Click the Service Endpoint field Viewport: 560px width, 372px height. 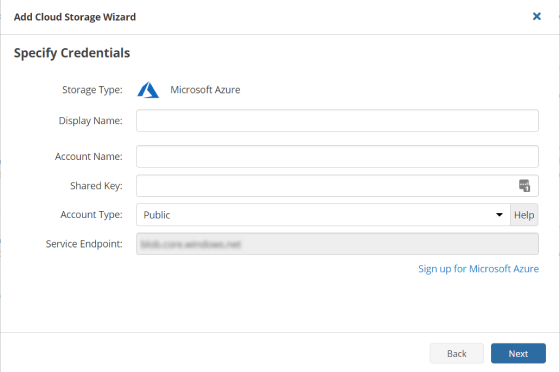pyautogui.click(x=337, y=244)
